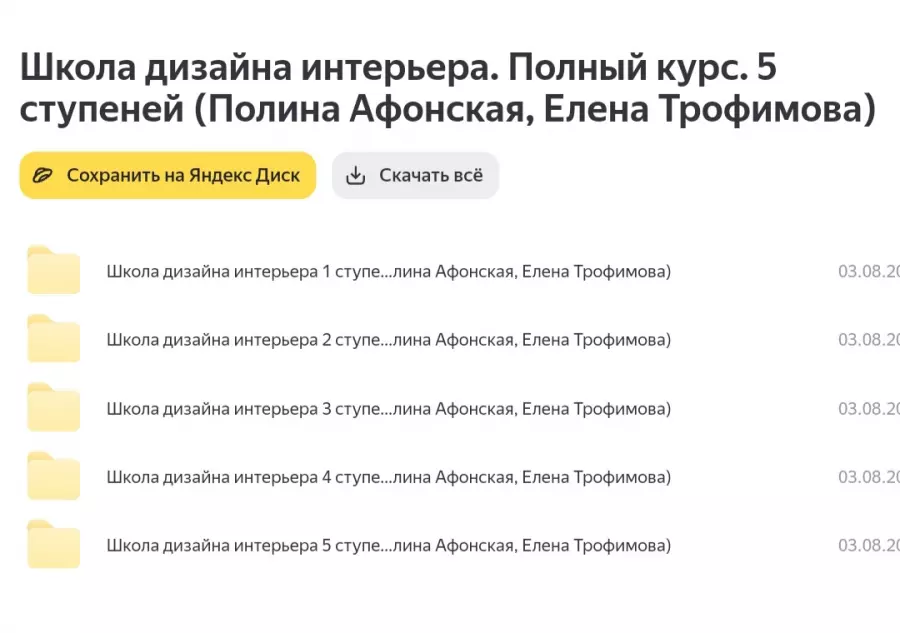Screen dimensions: 900x633
Task: Open the Школа дизайна интерьера 4 ступень folder
Action: (x=388, y=477)
